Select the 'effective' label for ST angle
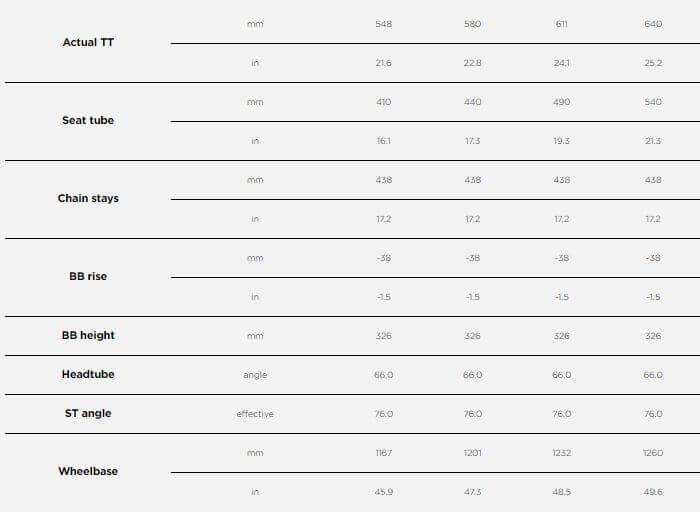The height and width of the screenshot is (512, 700). point(255,413)
